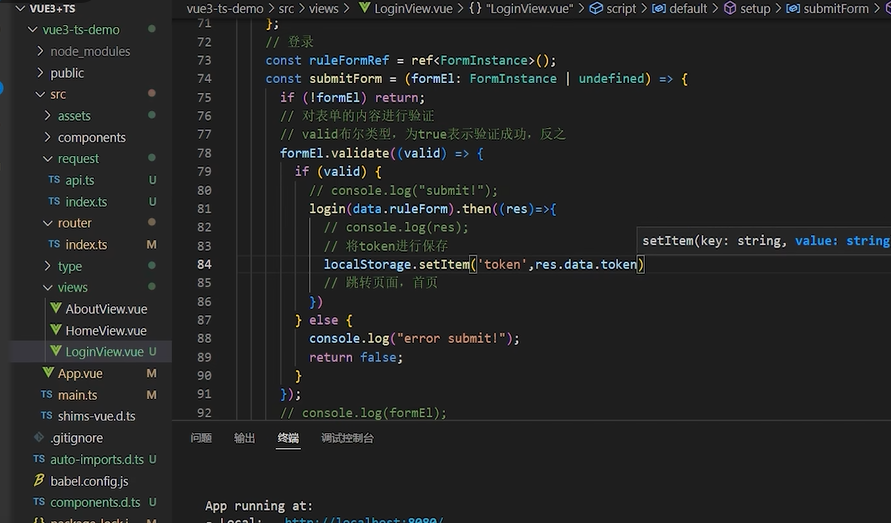Collapse the src folder chevron
The image size is (891, 523).
tap(40, 94)
